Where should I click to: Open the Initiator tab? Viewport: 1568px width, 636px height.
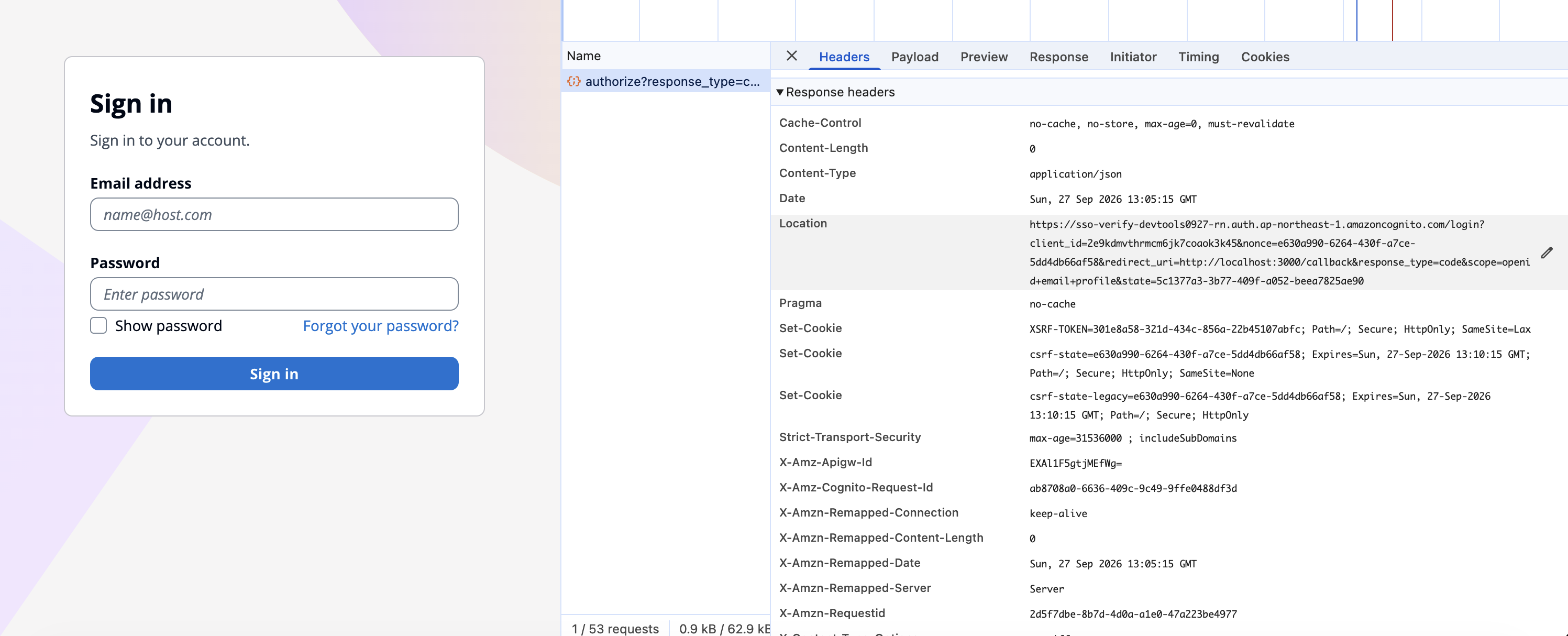coord(1133,57)
